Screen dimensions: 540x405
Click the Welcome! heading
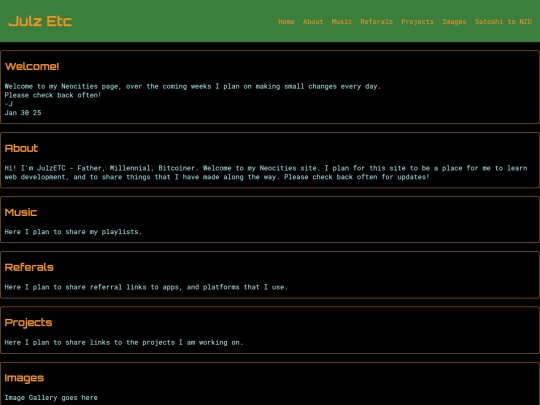tap(32, 66)
